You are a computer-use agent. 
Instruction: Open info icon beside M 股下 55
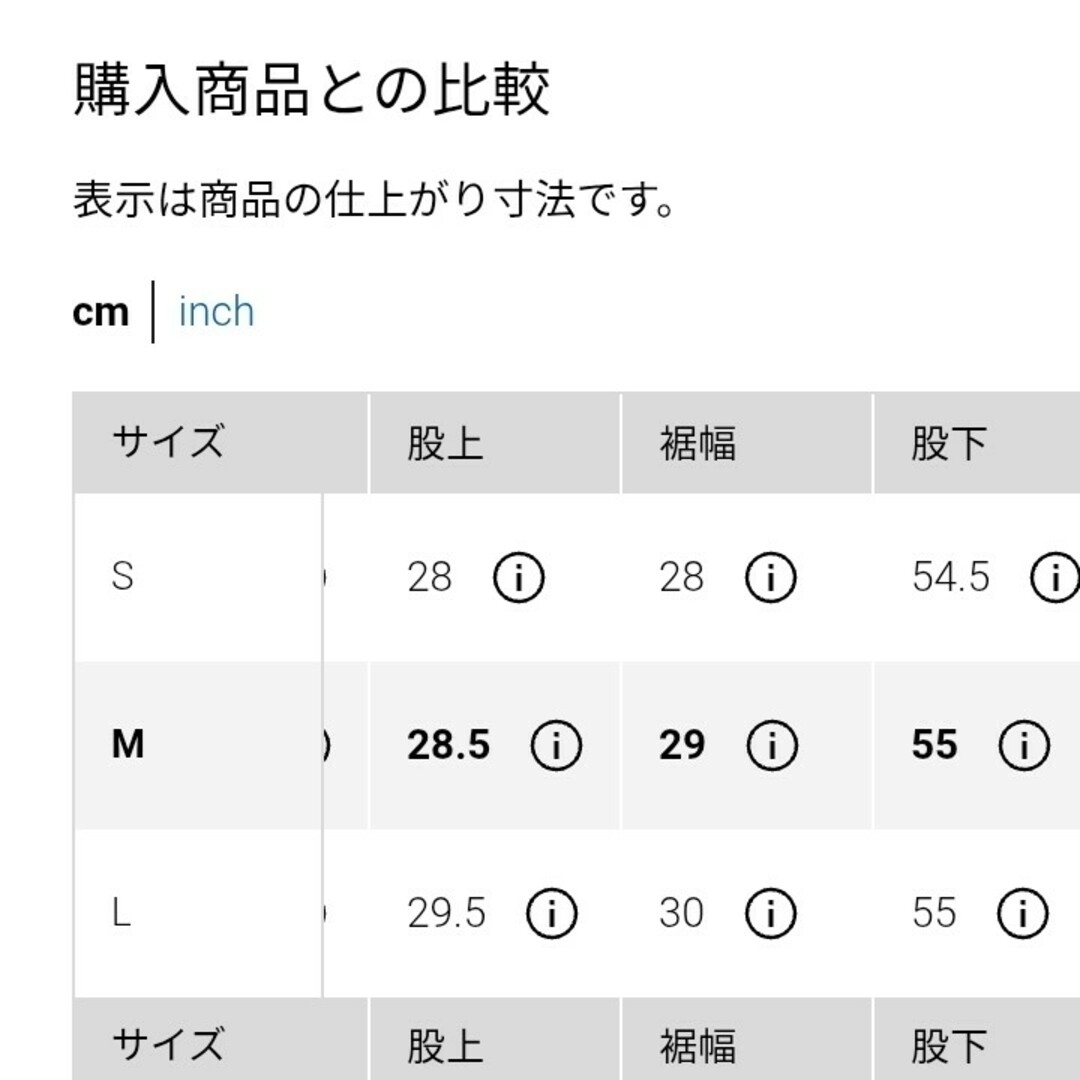coord(1024,745)
